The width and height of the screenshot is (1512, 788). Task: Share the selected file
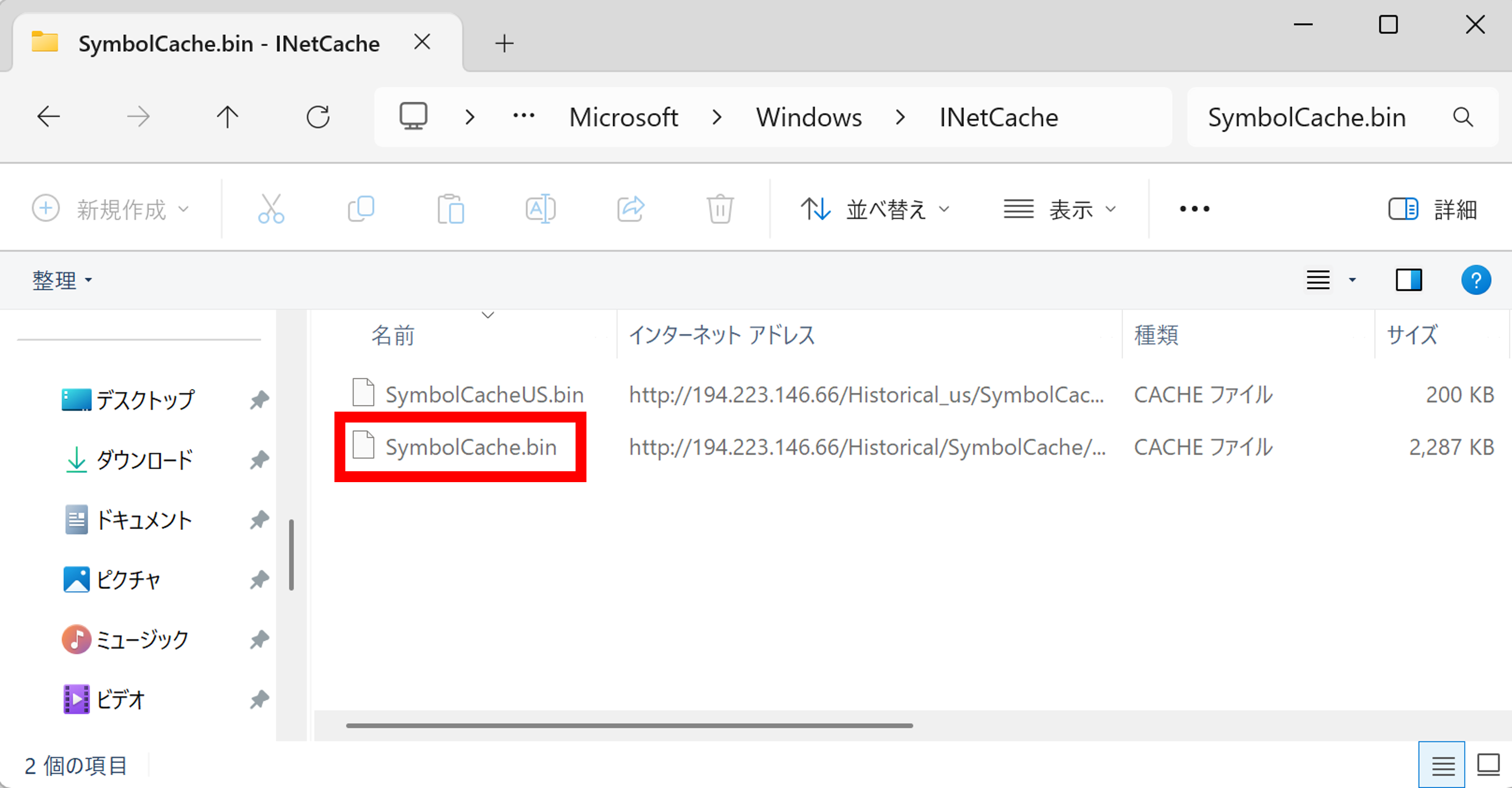pyautogui.click(x=631, y=208)
